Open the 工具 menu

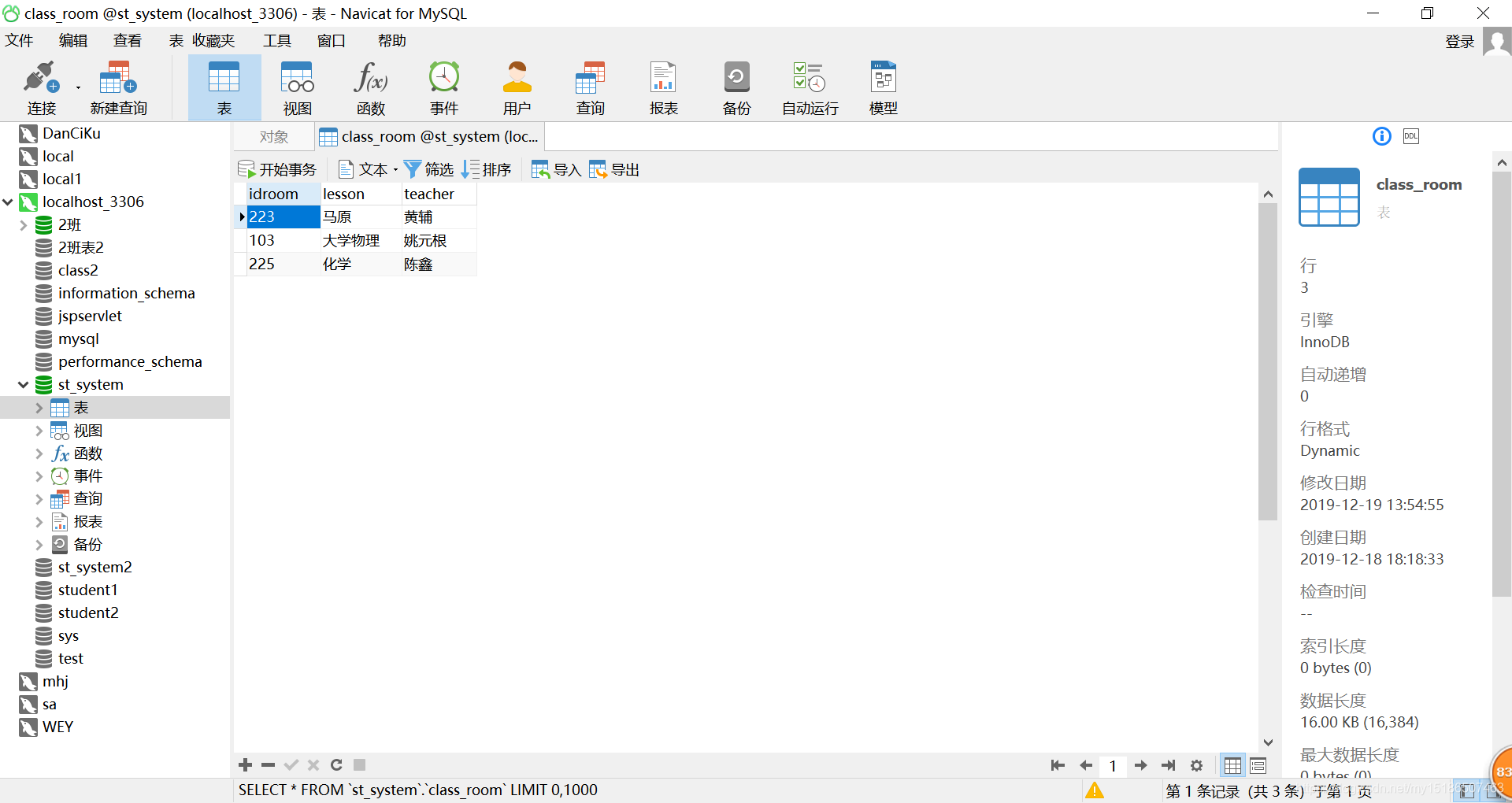(x=277, y=40)
